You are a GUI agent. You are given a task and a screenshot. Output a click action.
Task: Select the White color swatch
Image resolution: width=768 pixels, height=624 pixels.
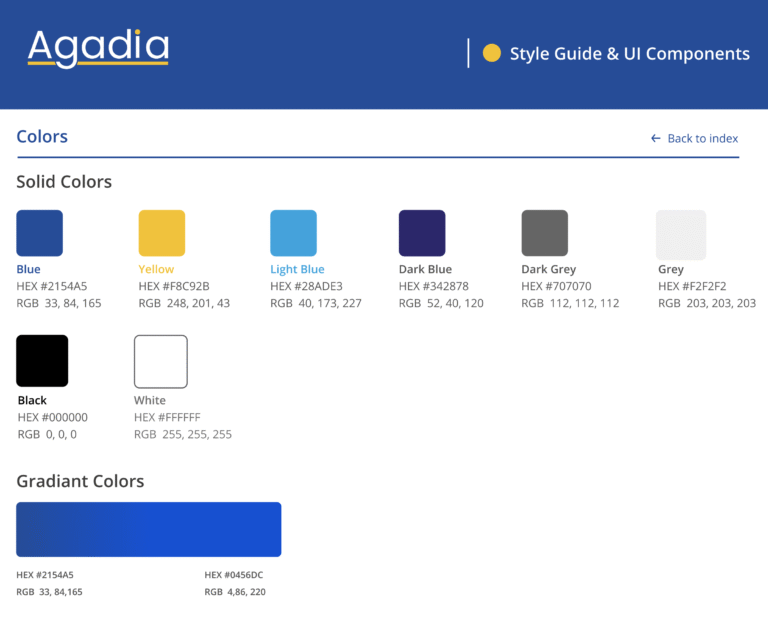[160, 361]
